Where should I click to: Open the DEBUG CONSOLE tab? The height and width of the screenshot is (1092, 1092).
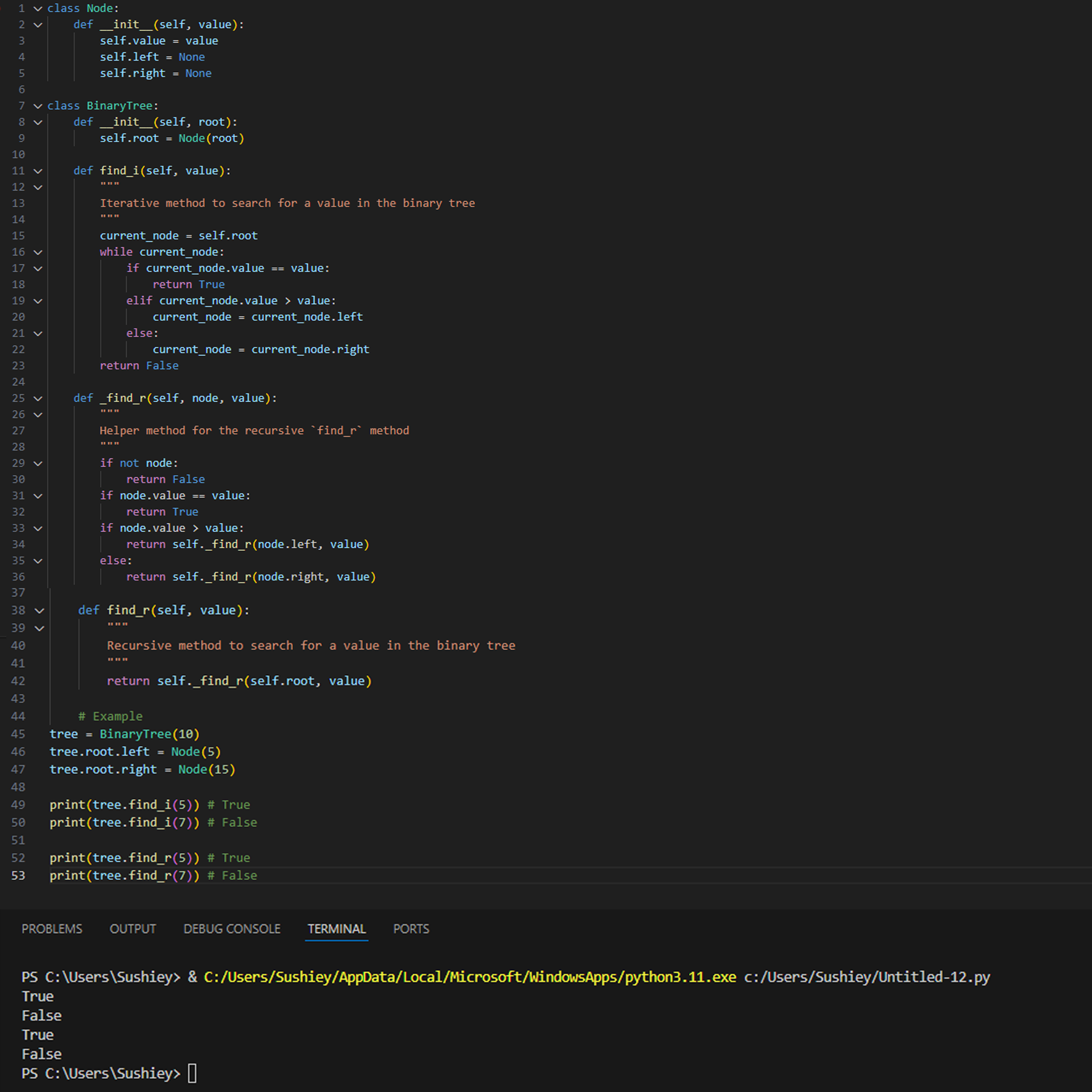point(232,929)
